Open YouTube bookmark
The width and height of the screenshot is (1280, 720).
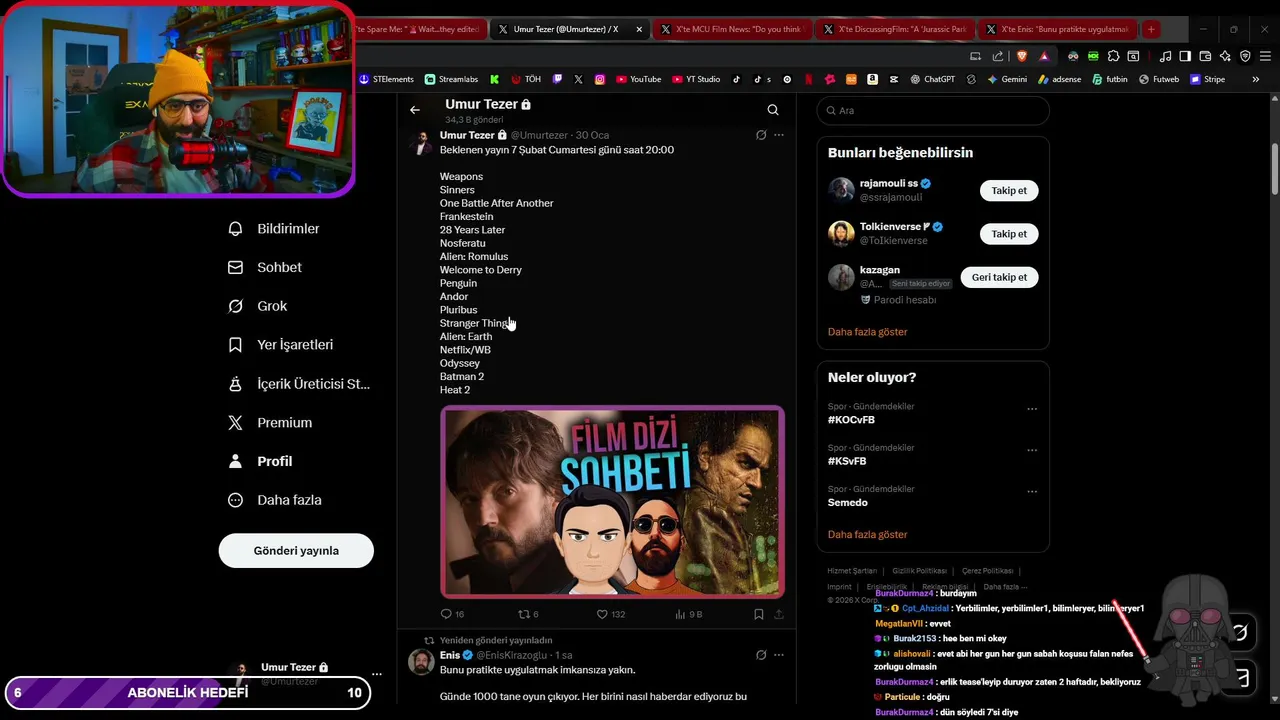(639, 79)
